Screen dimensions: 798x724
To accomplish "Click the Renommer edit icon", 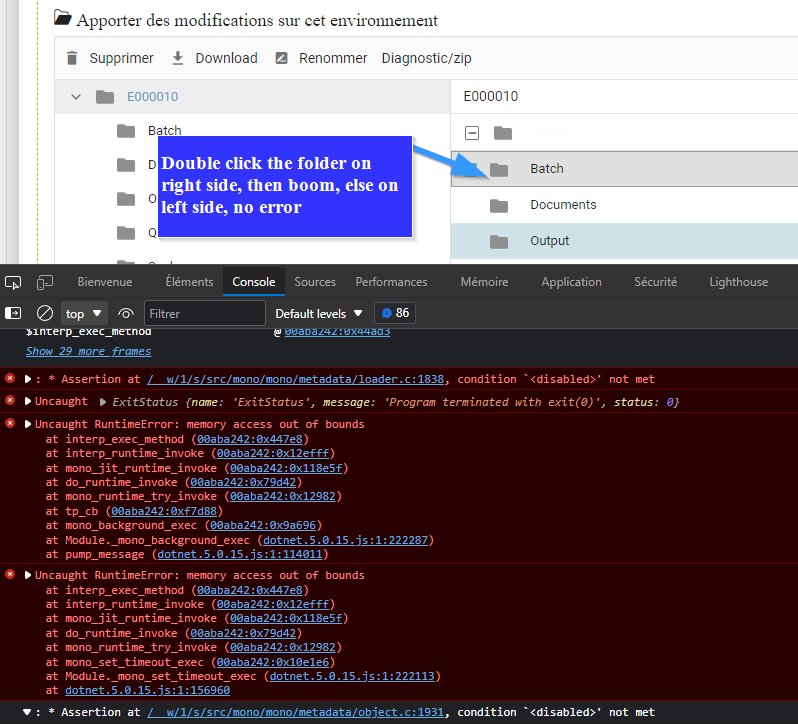I will (282, 58).
